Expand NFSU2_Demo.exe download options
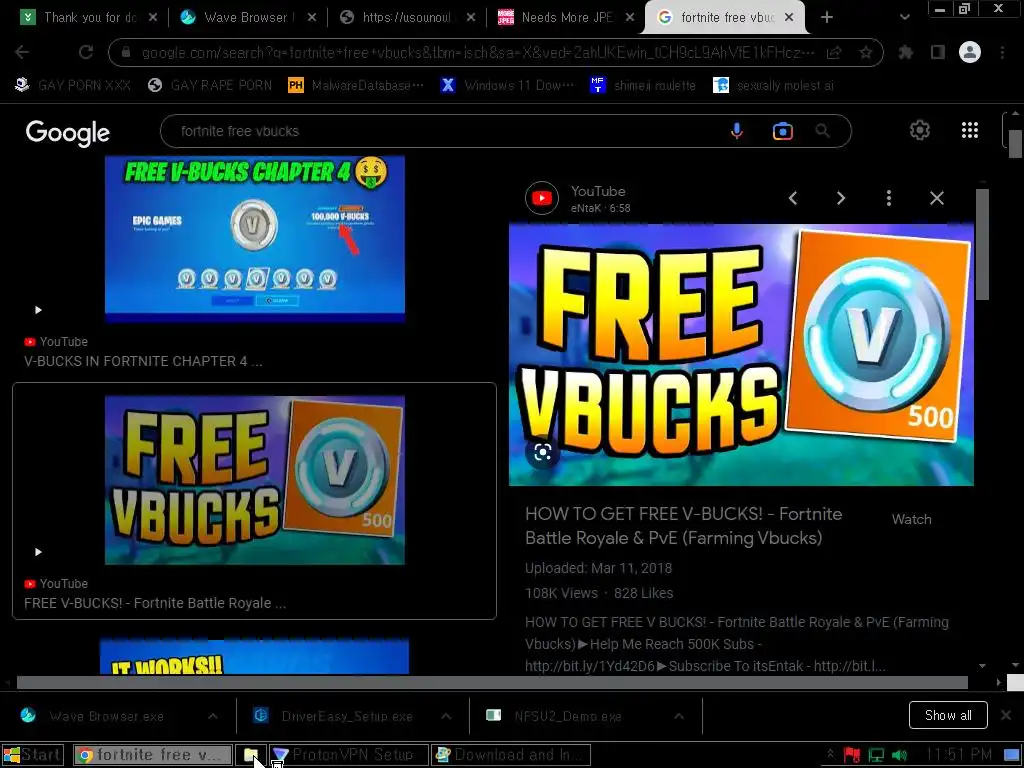The image size is (1024, 768). point(679,716)
